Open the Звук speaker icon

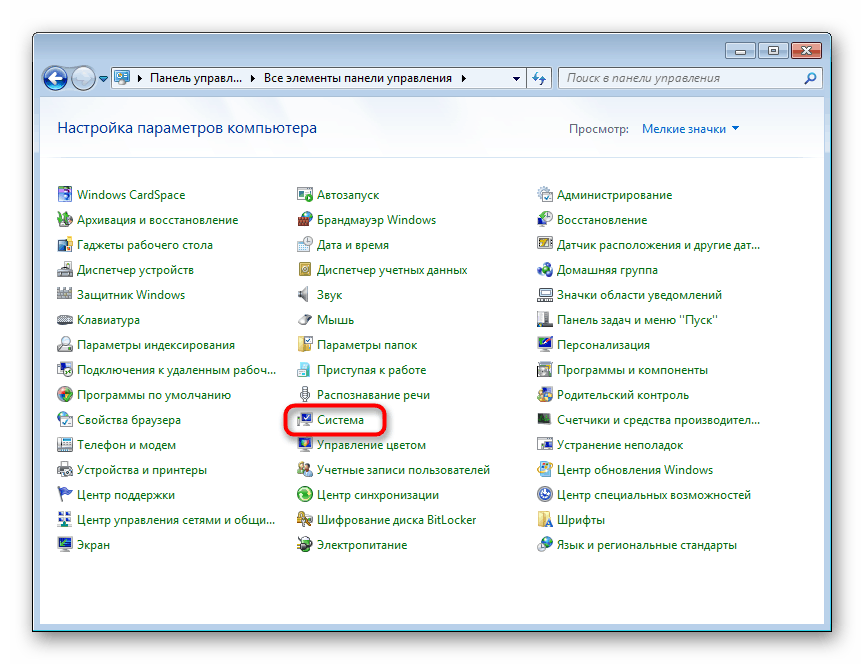(305, 294)
